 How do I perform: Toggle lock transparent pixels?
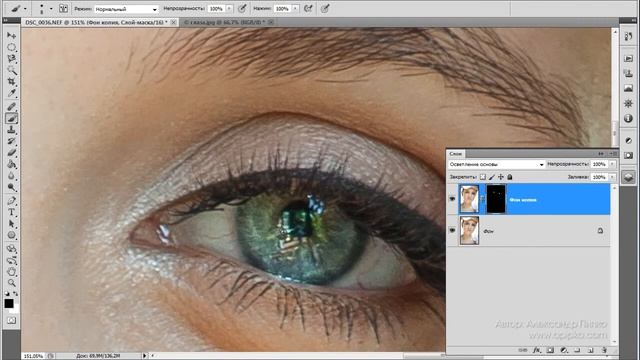483,177
